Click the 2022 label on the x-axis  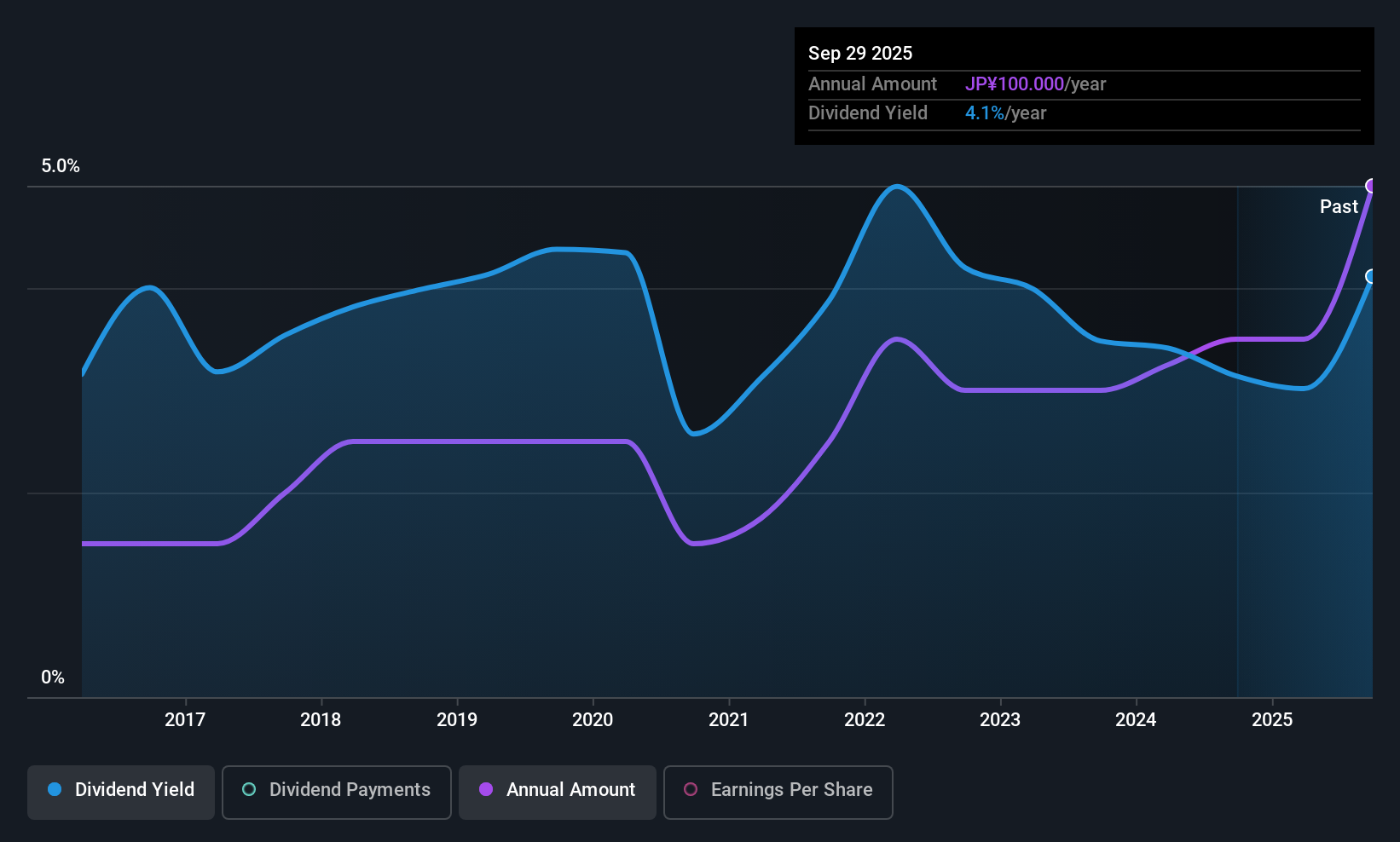(x=865, y=720)
